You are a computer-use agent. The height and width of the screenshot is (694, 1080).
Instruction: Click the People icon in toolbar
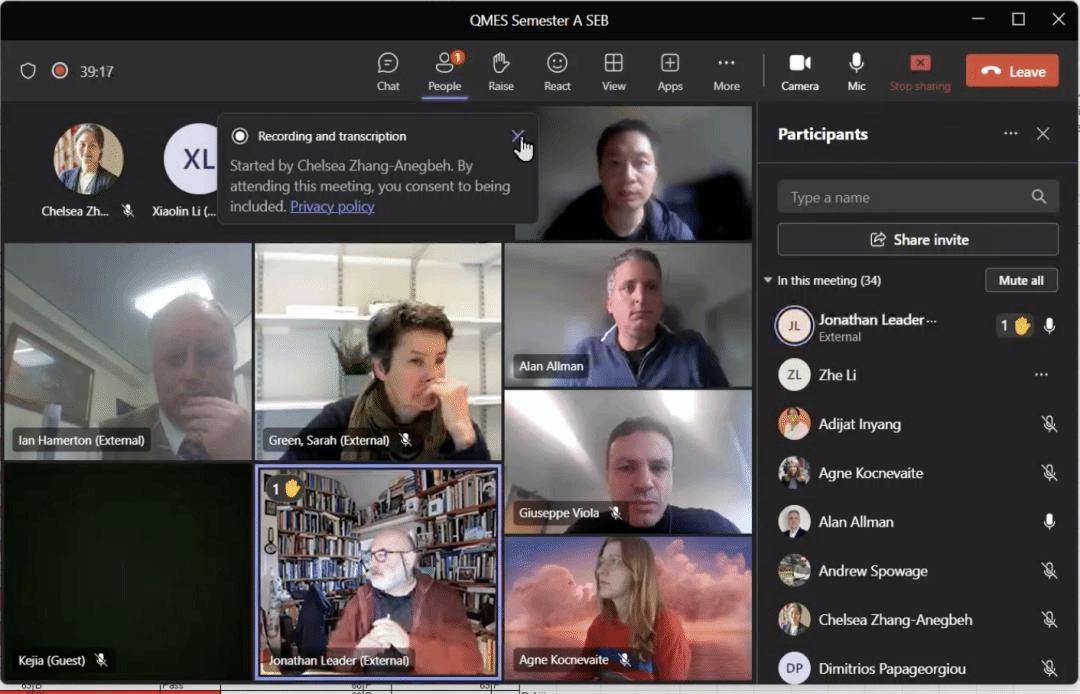pos(444,72)
